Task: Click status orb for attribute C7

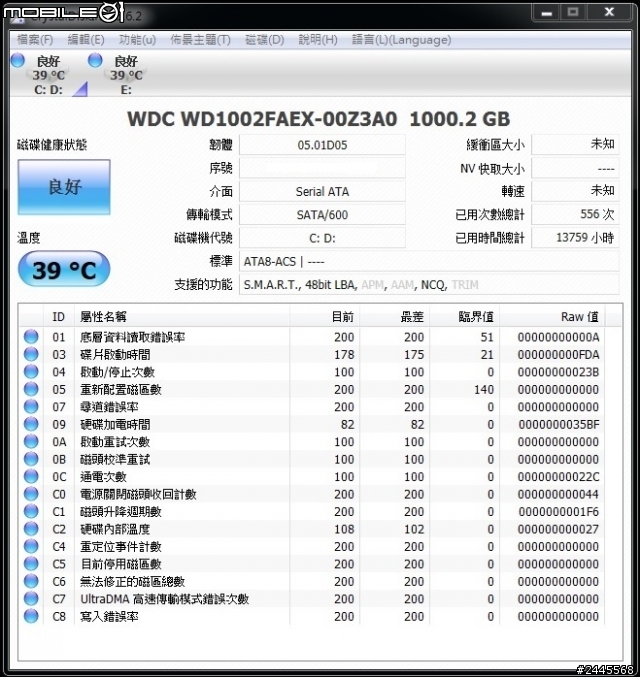Action: (x=31, y=598)
